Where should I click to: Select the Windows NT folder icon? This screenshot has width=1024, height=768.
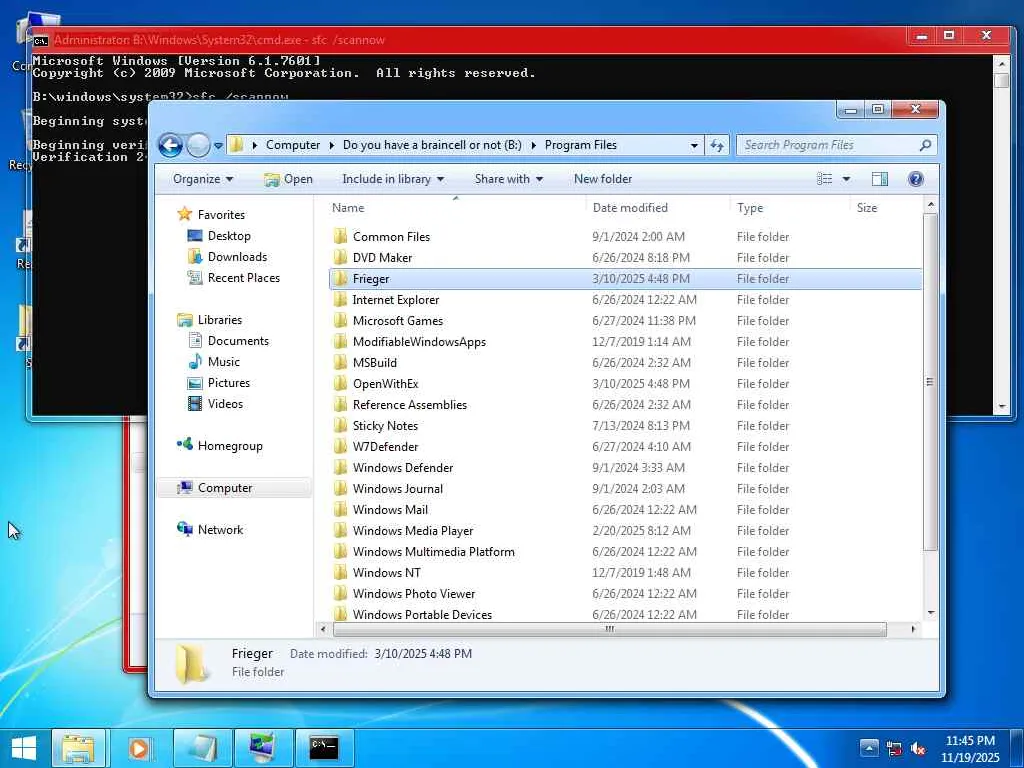point(340,573)
